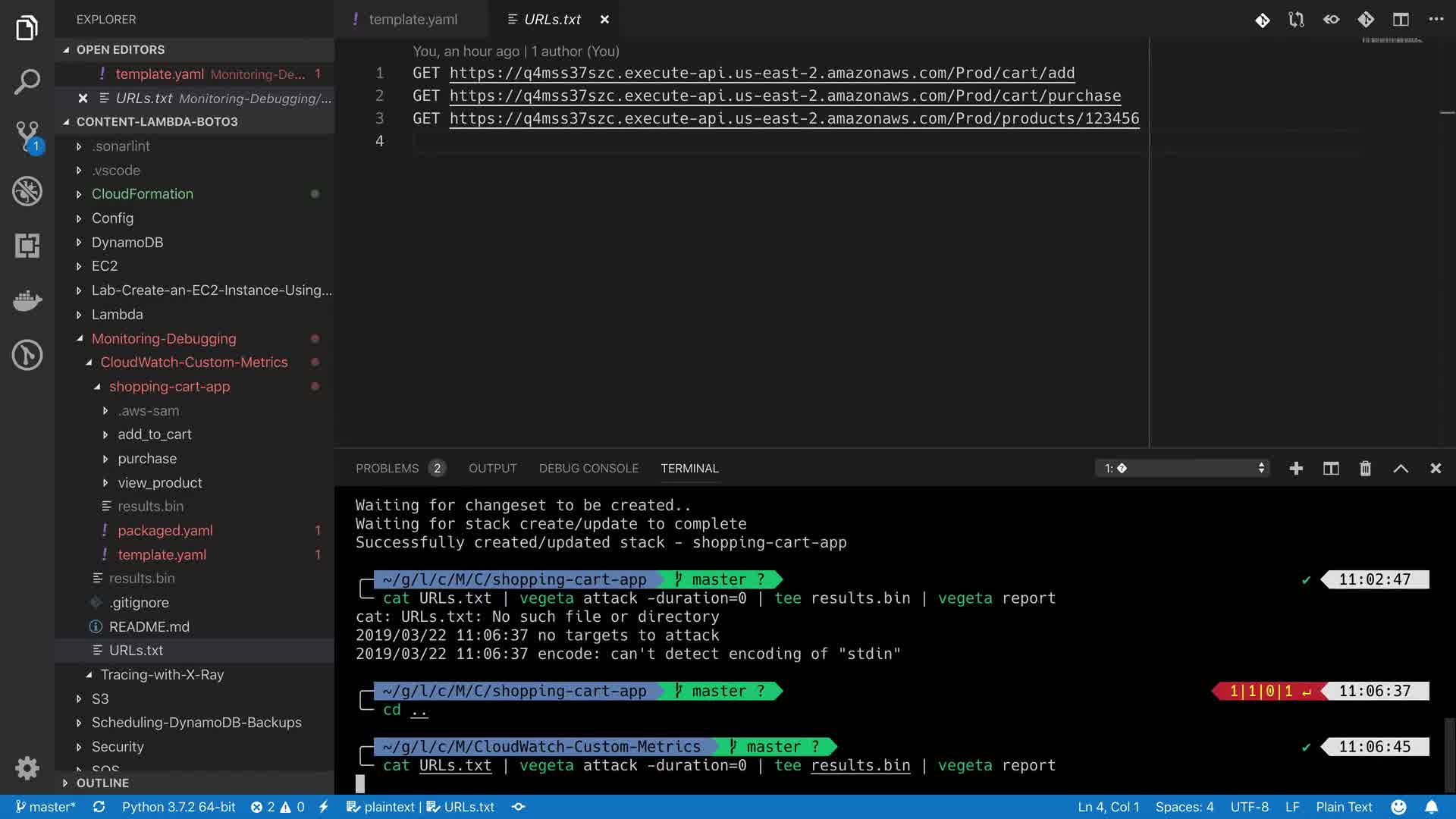The image size is (1456, 819).
Task: Switch to the template.yaml editor tab
Action: tap(413, 20)
